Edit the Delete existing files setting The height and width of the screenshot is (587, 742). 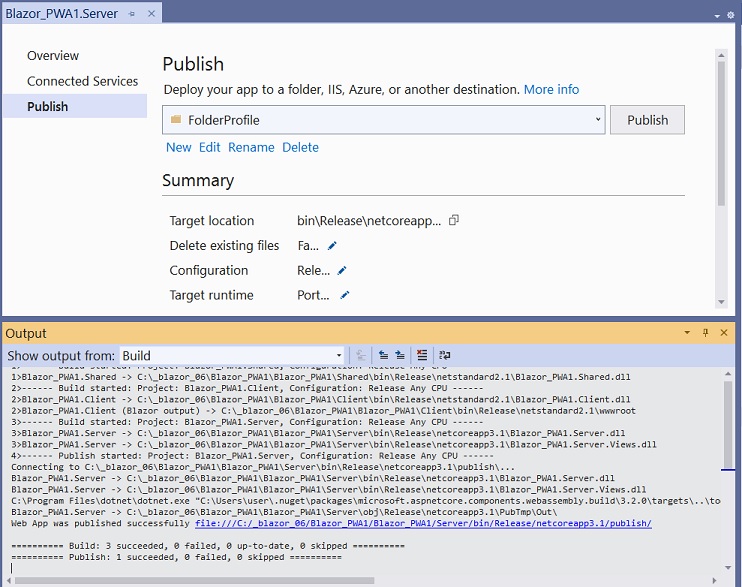pyautogui.click(x=332, y=246)
